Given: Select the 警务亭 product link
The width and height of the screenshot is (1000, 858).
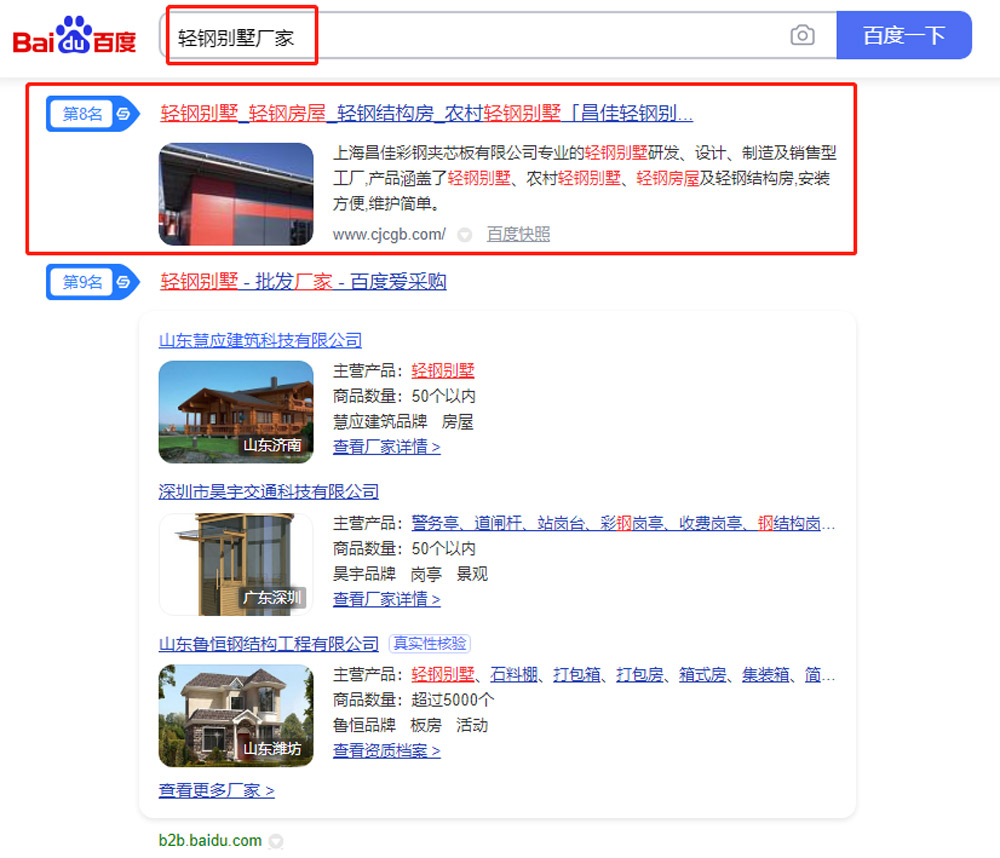Looking at the screenshot, I should point(436,523).
